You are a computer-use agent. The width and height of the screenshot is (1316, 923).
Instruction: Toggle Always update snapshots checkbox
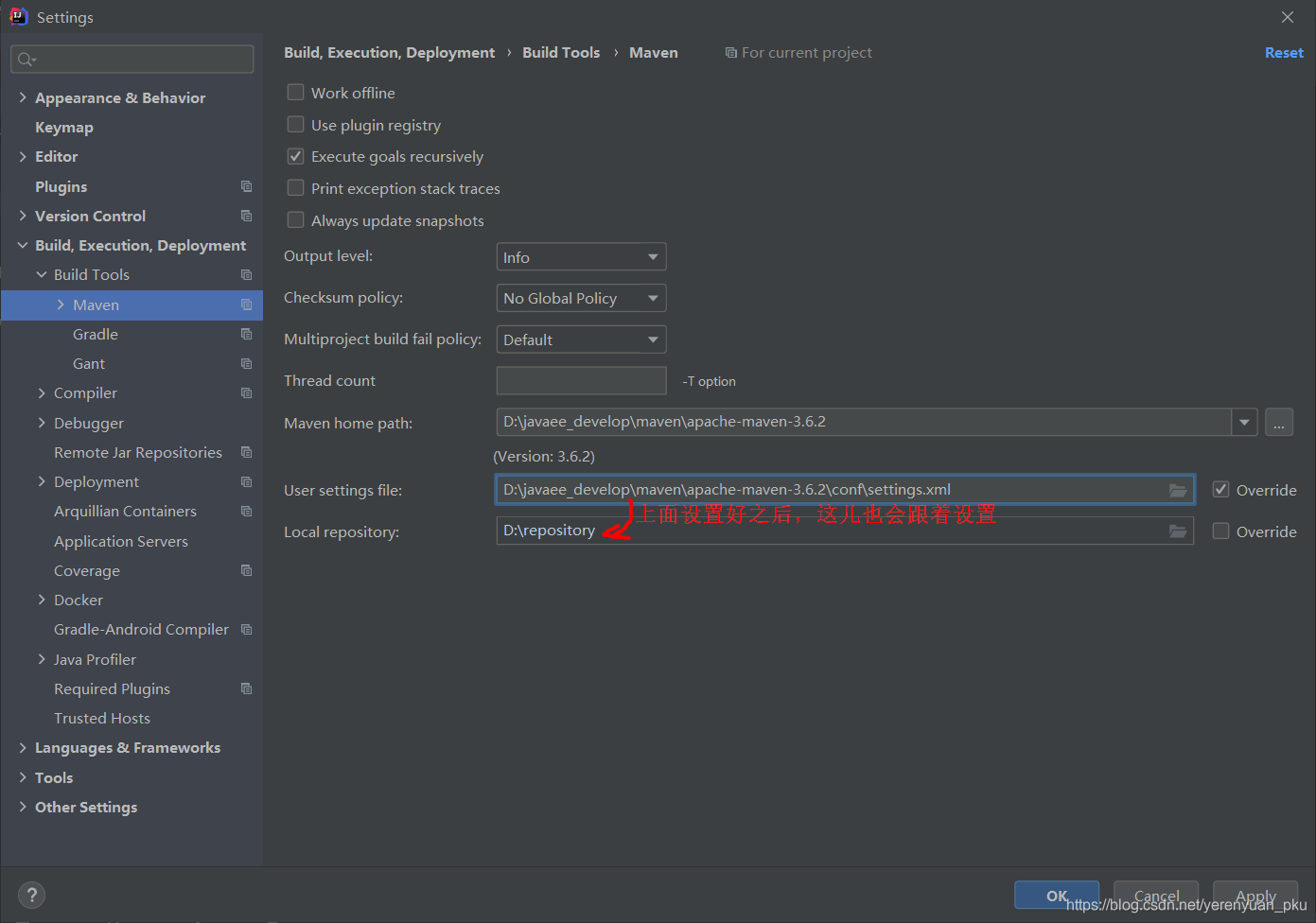coord(296,220)
